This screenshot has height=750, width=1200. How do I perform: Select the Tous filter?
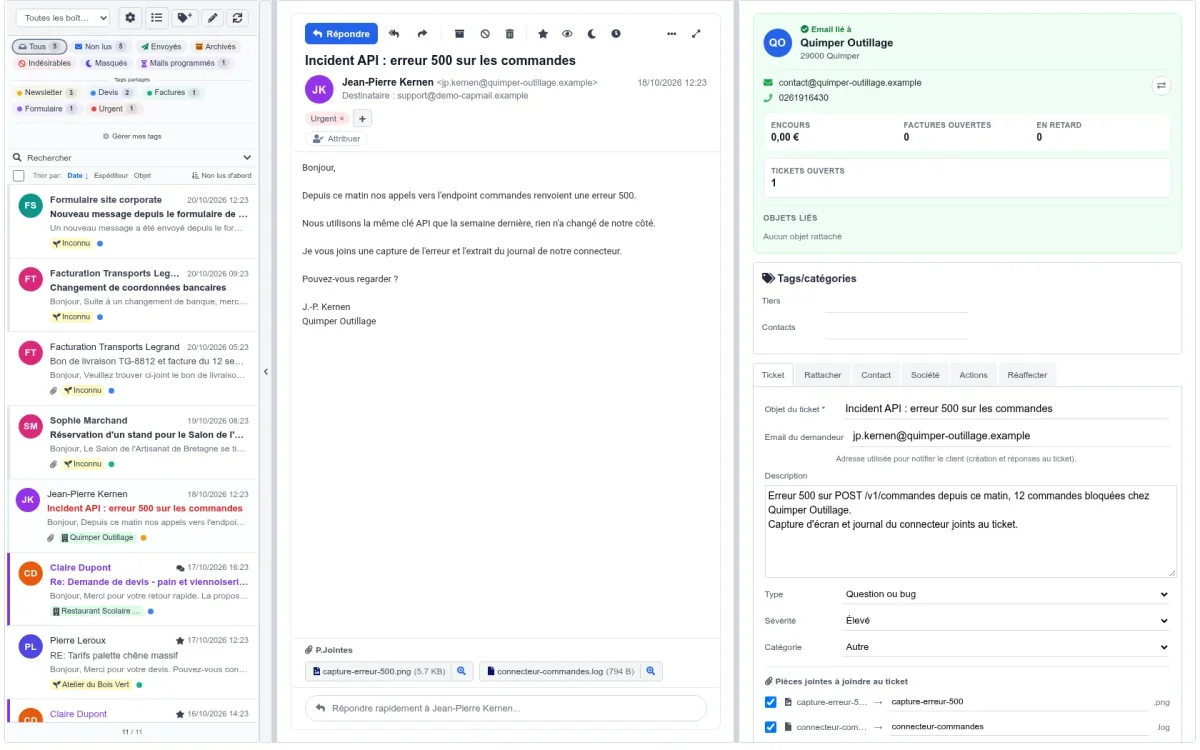[x=39, y=47]
